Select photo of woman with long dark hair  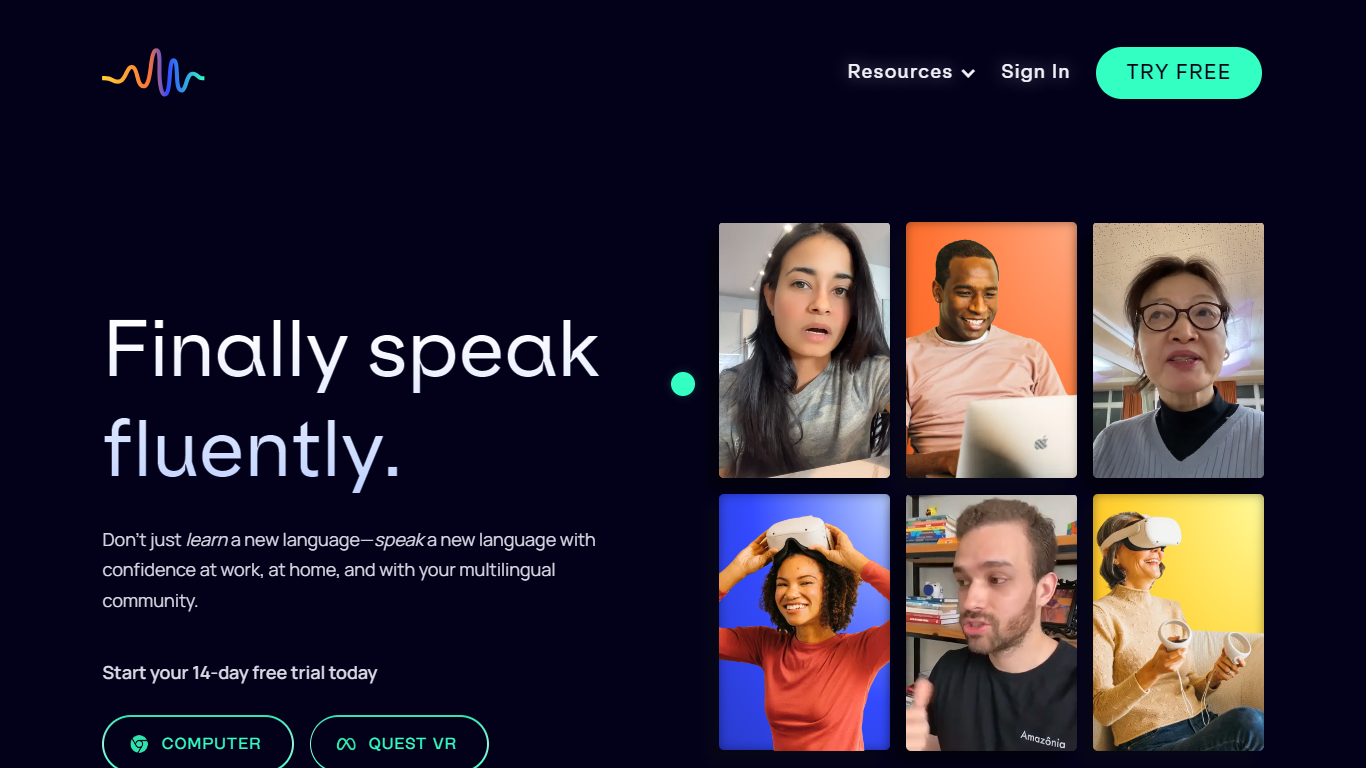coord(804,350)
